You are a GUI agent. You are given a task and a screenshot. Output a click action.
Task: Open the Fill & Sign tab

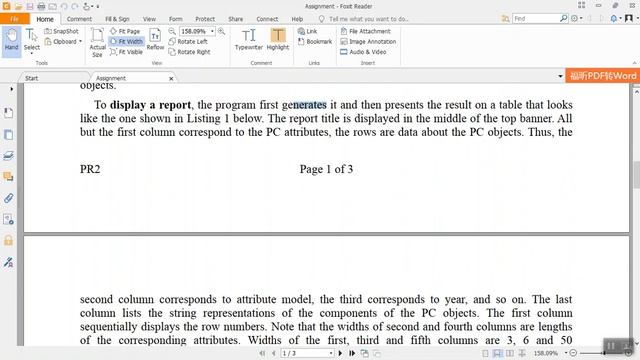point(117,19)
